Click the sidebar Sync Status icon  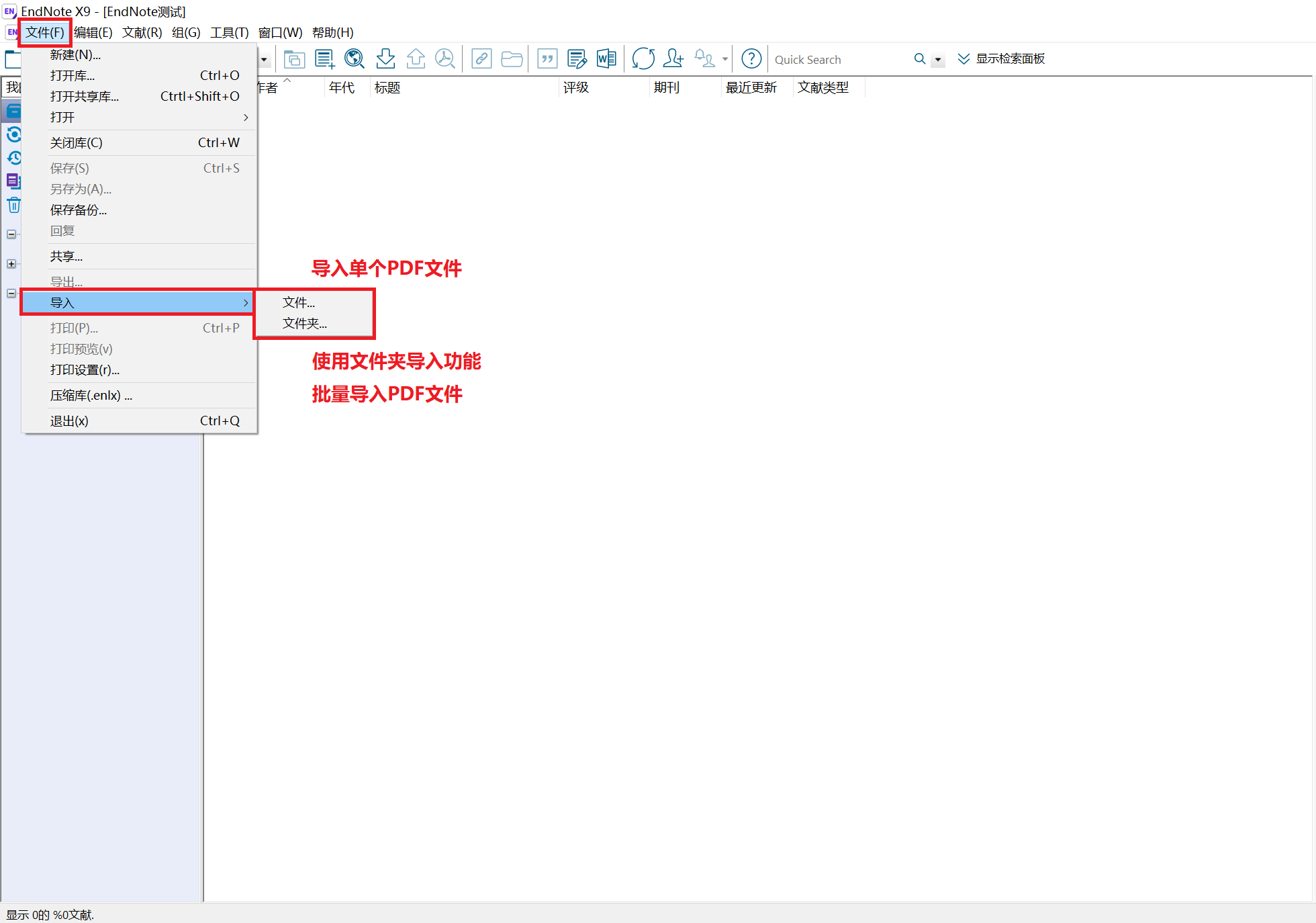pos(14,134)
